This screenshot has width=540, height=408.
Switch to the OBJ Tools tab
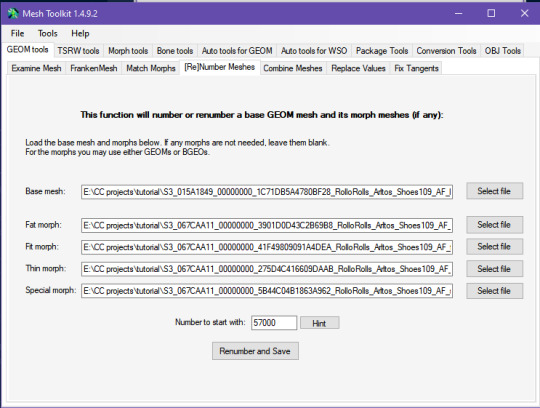[503, 51]
